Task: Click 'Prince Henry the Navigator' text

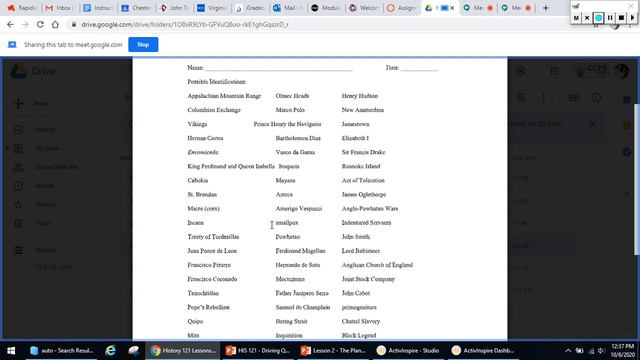Action: (x=287, y=124)
